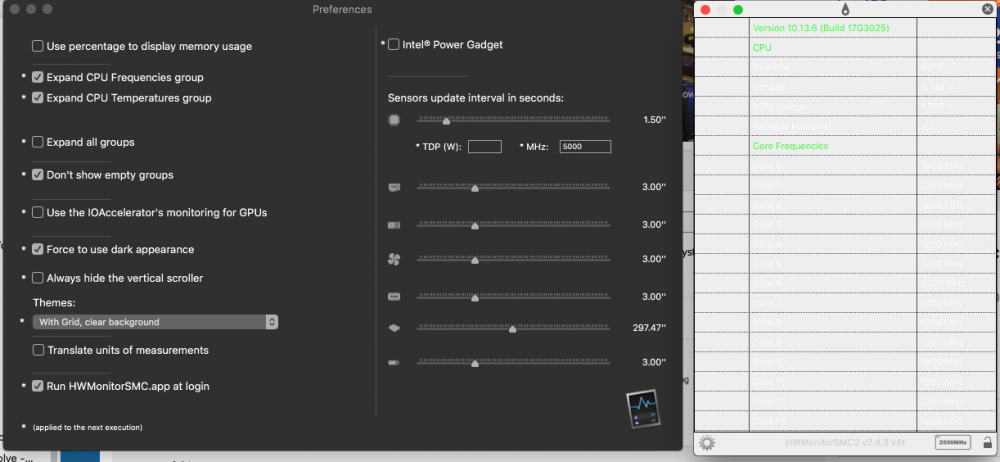Click the fan icon beside its interval slider
1000x462 pixels.
(x=394, y=259)
